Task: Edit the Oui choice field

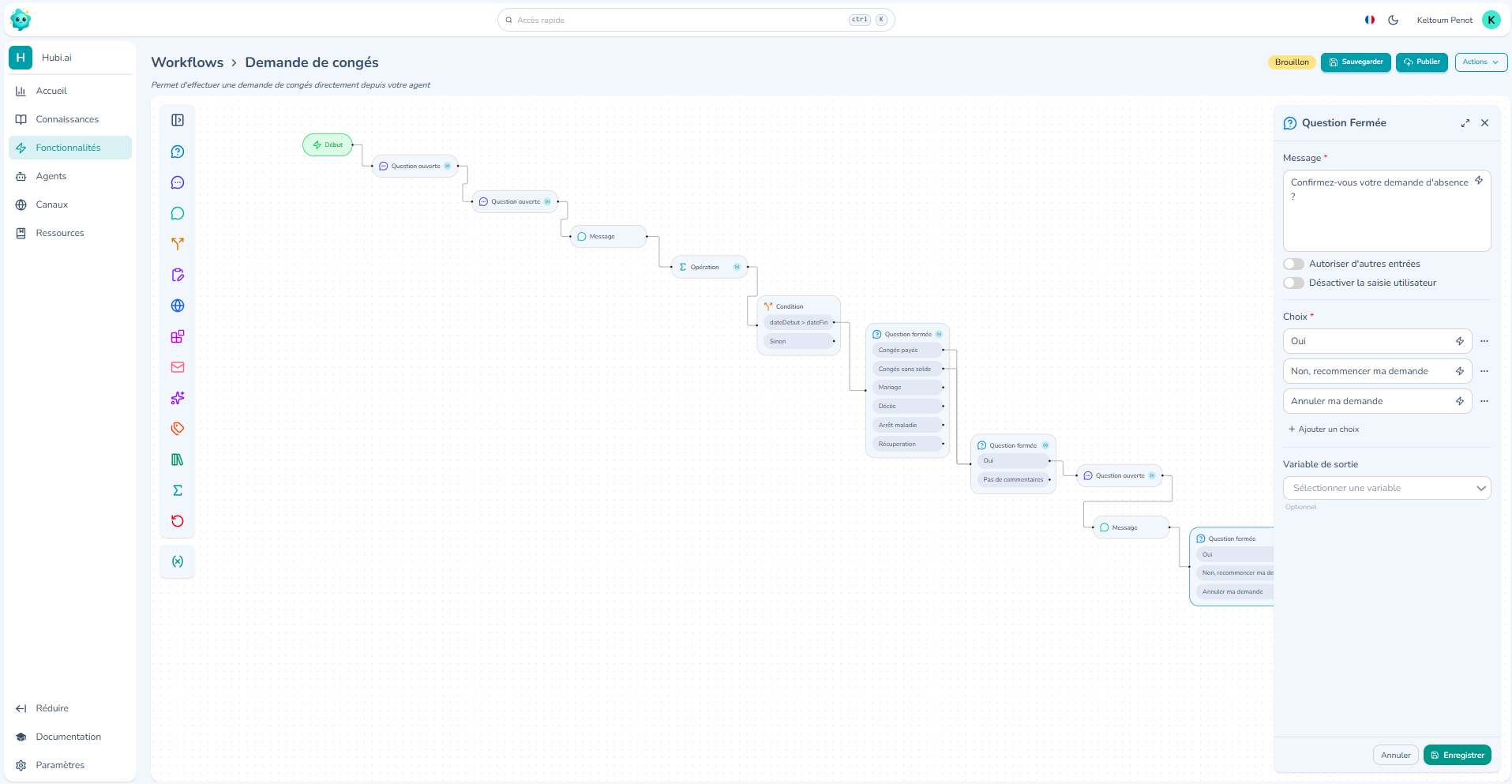Action: tap(1377, 341)
